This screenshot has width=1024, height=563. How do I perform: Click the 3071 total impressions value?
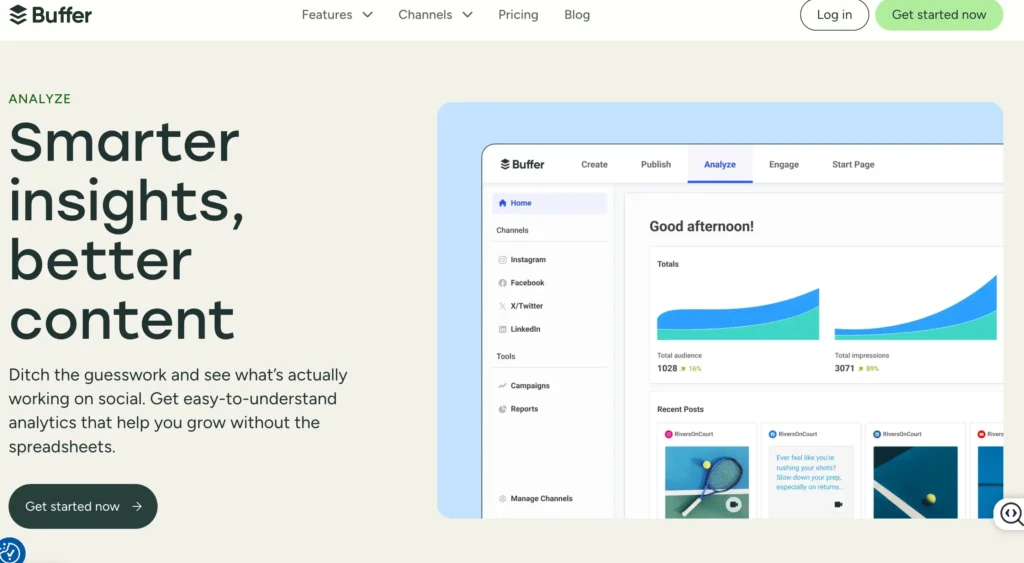844,368
